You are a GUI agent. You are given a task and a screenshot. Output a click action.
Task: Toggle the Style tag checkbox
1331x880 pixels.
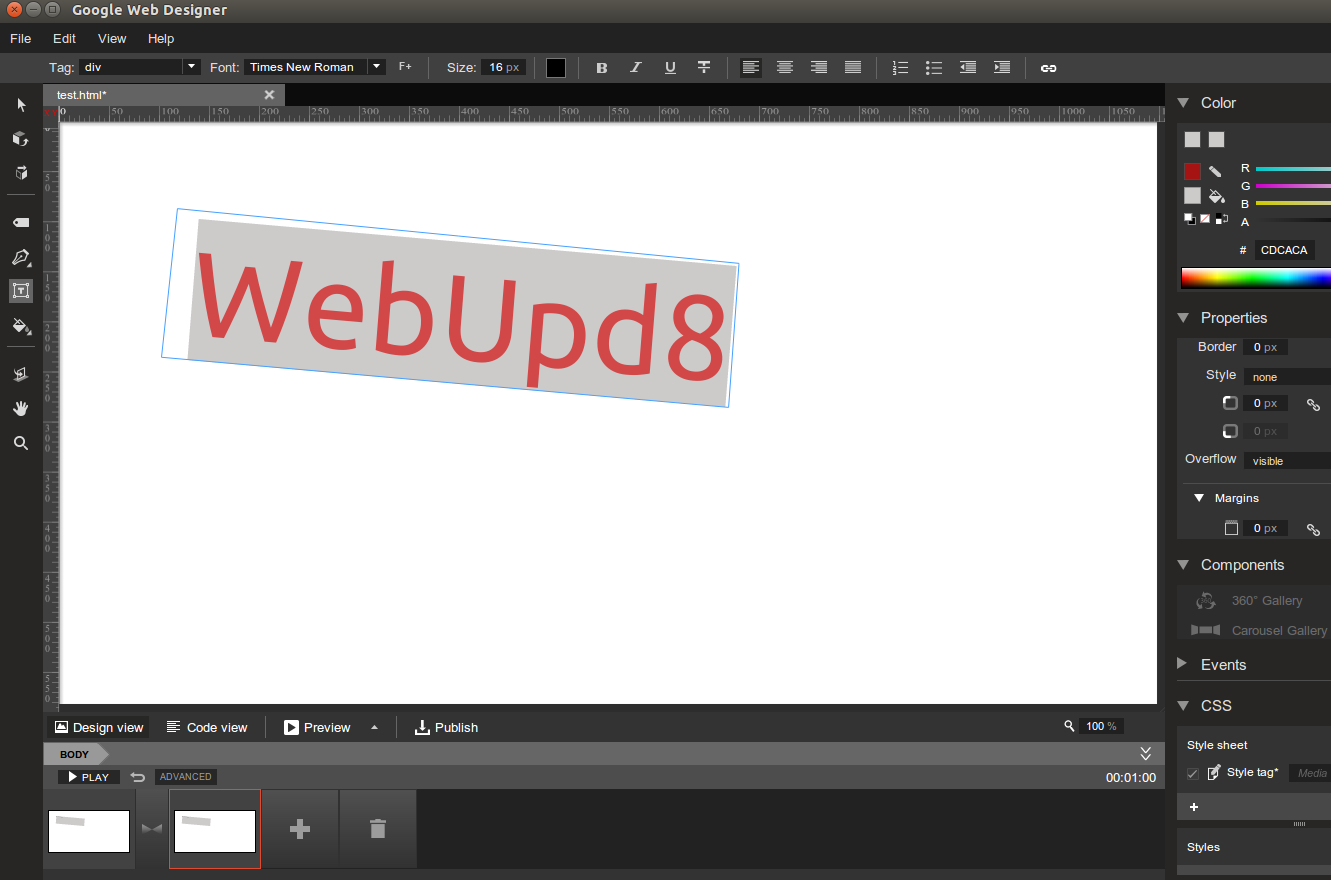tap(1192, 773)
